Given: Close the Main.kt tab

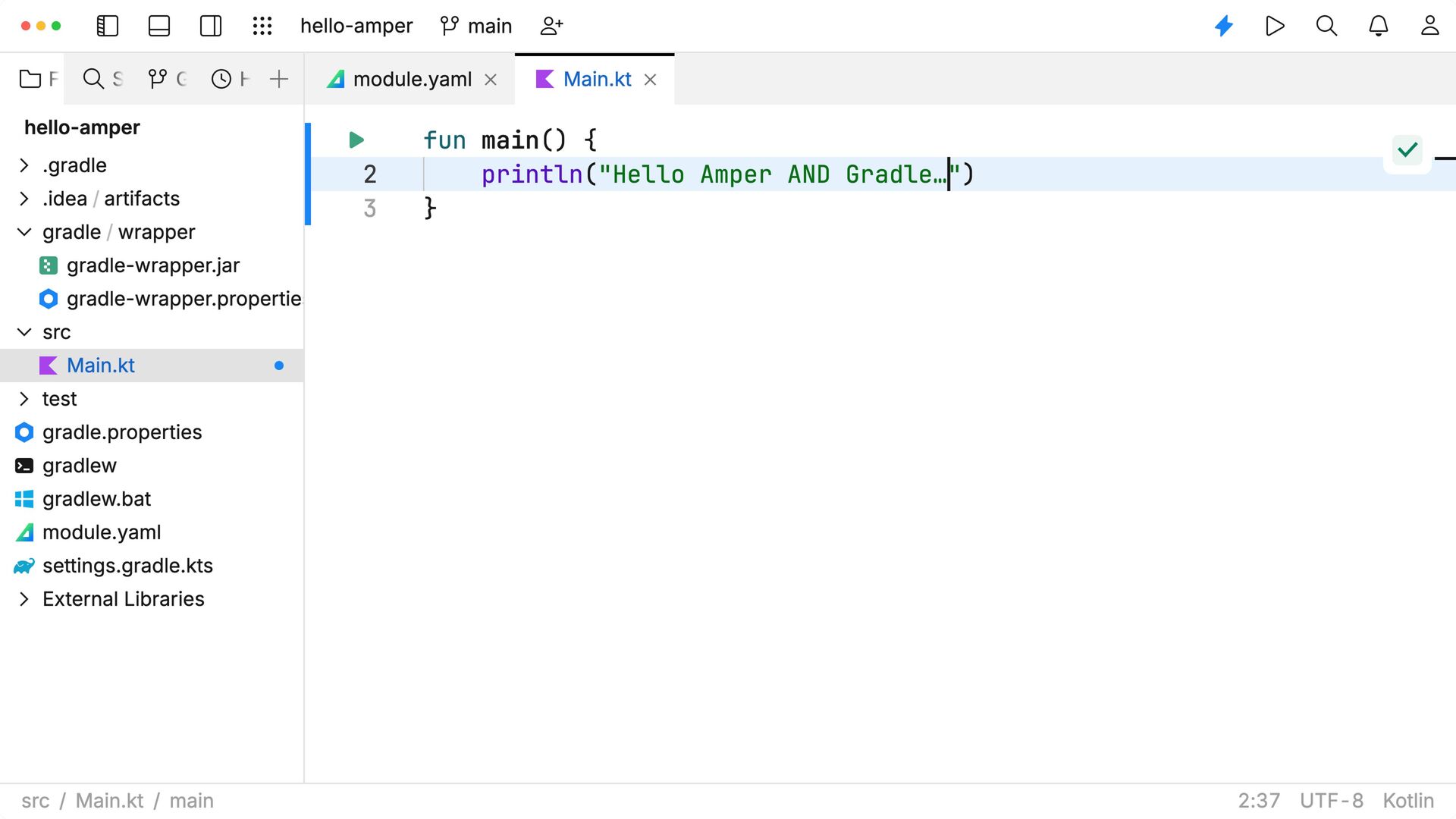Looking at the screenshot, I should point(650,80).
